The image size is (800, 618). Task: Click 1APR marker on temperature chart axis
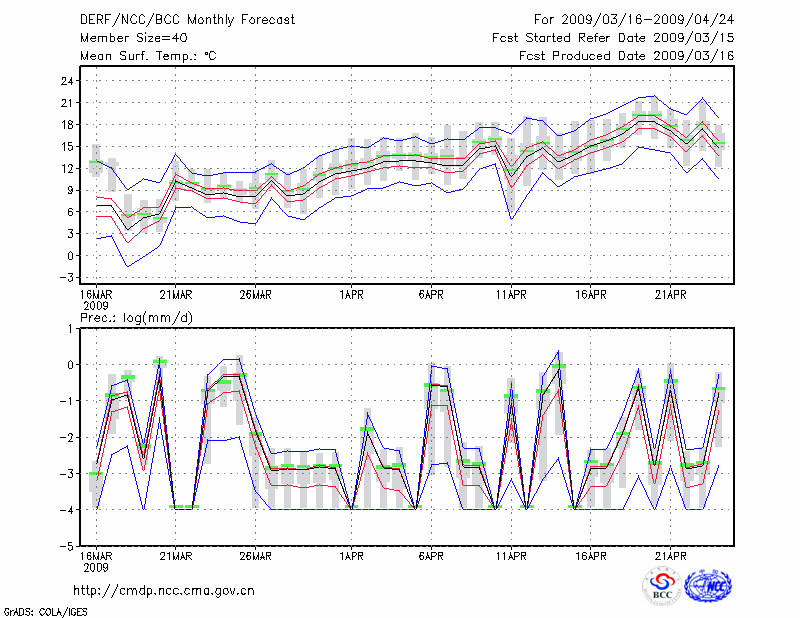351,295
